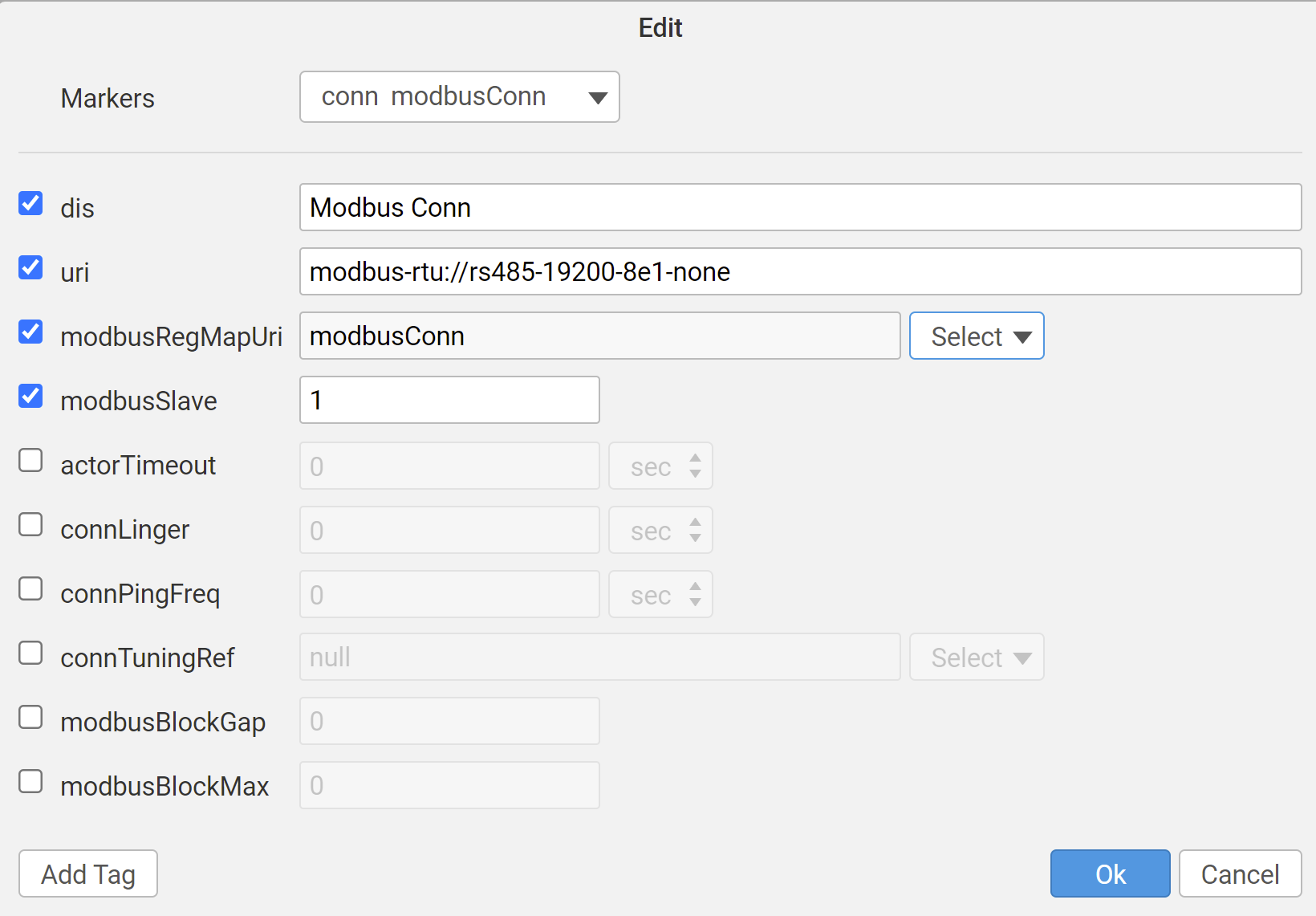Cancel the Edit dialog

tap(1240, 873)
